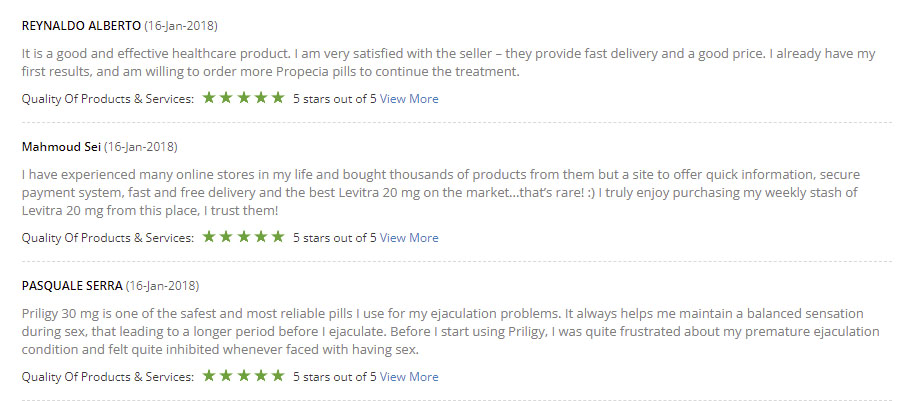The width and height of the screenshot is (904, 401).
Task: Click fifth star in Reynaldo Alberto's rating
Action: point(277,98)
